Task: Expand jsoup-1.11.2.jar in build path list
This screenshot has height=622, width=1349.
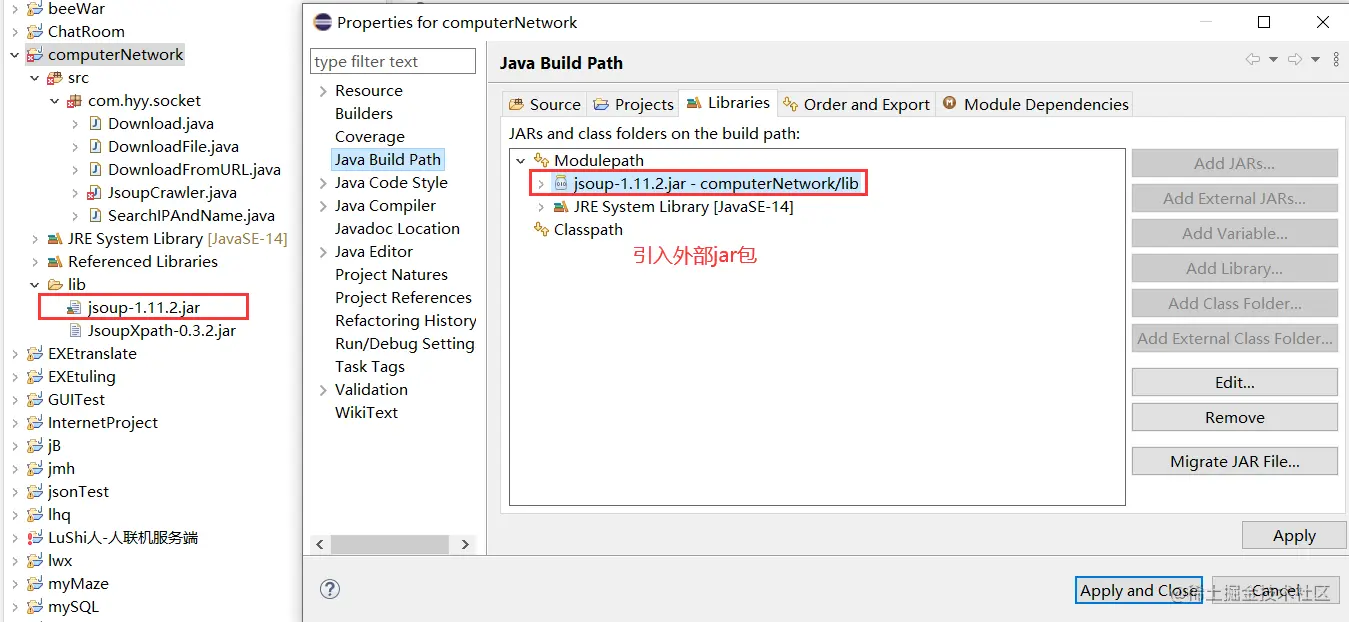Action: [x=541, y=183]
